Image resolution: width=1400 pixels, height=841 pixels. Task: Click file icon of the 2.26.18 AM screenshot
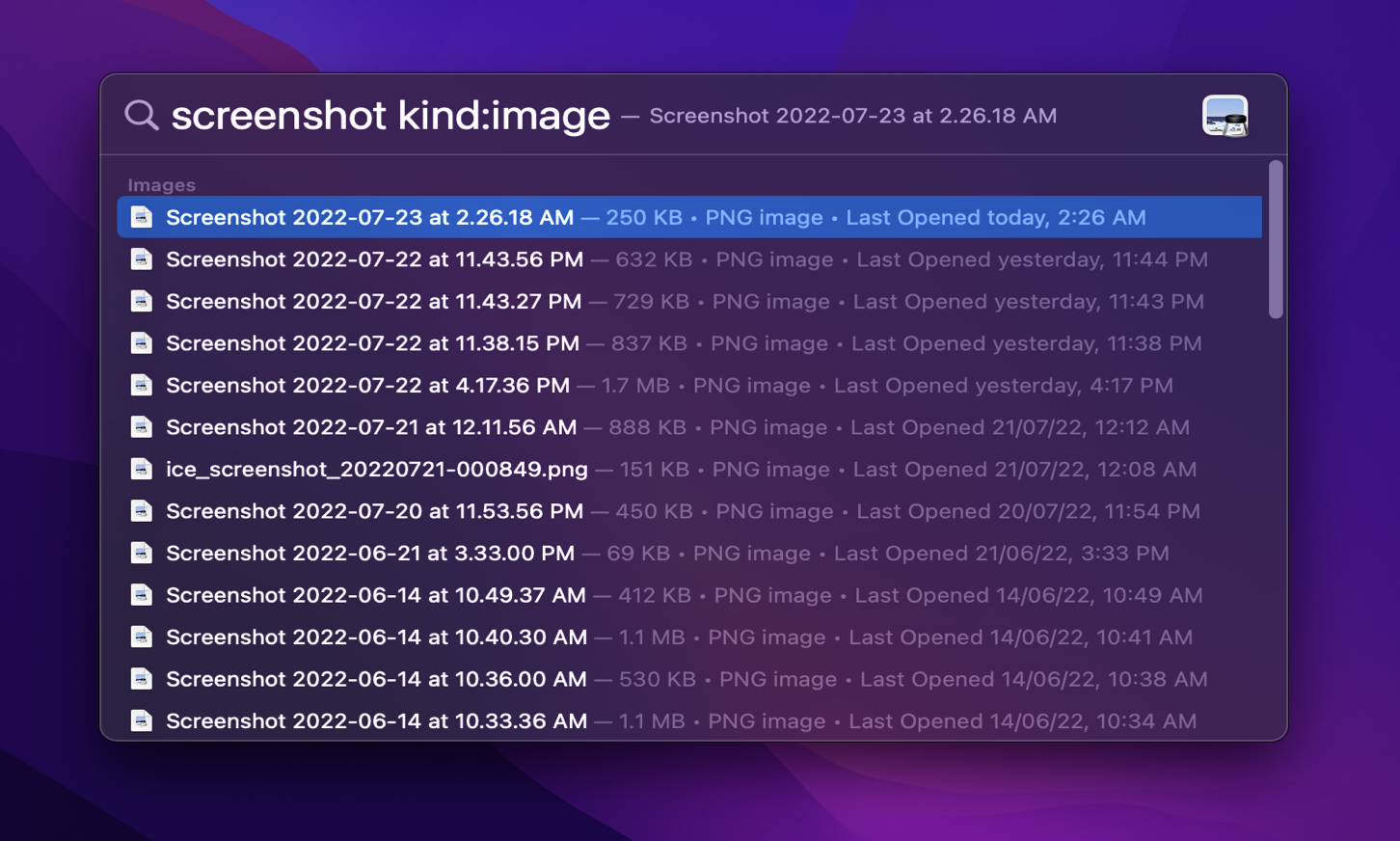click(142, 217)
